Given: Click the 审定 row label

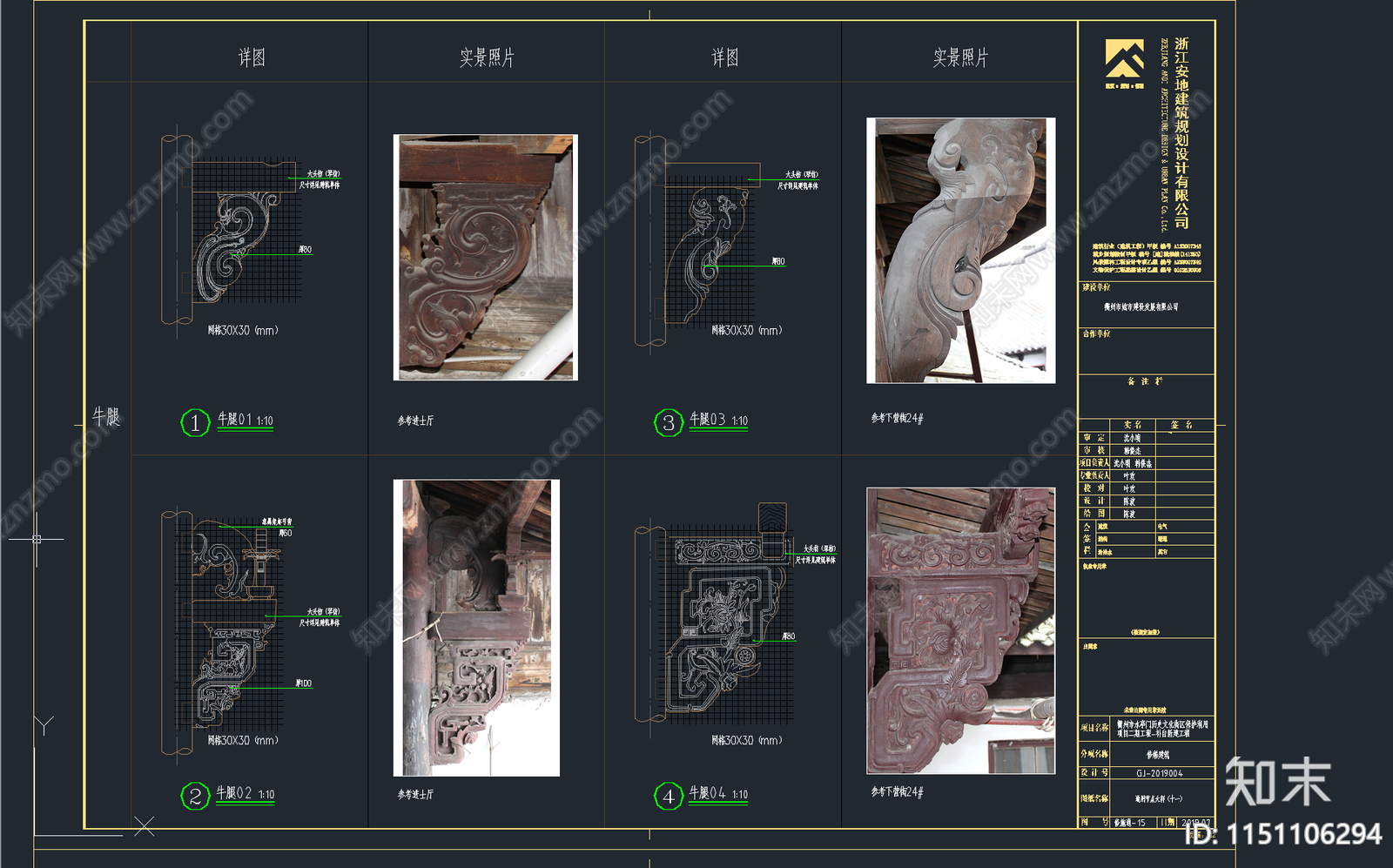Looking at the screenshot, I should click(1094, 438).
